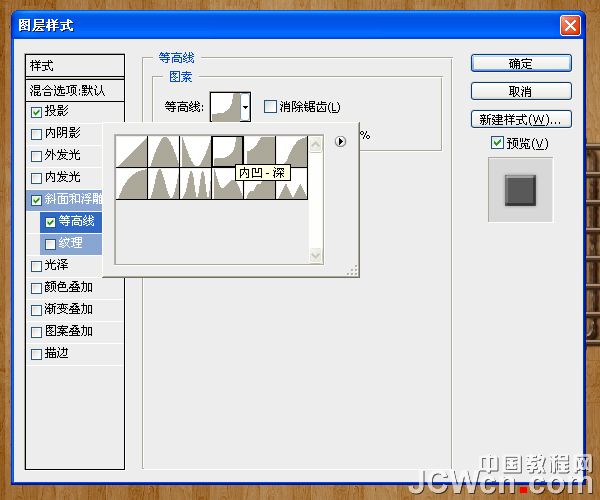Select the Sawtooth contour preset
The width and height of the screenshot is (600, 500).
pyautogui.click(x=292, y=184)
